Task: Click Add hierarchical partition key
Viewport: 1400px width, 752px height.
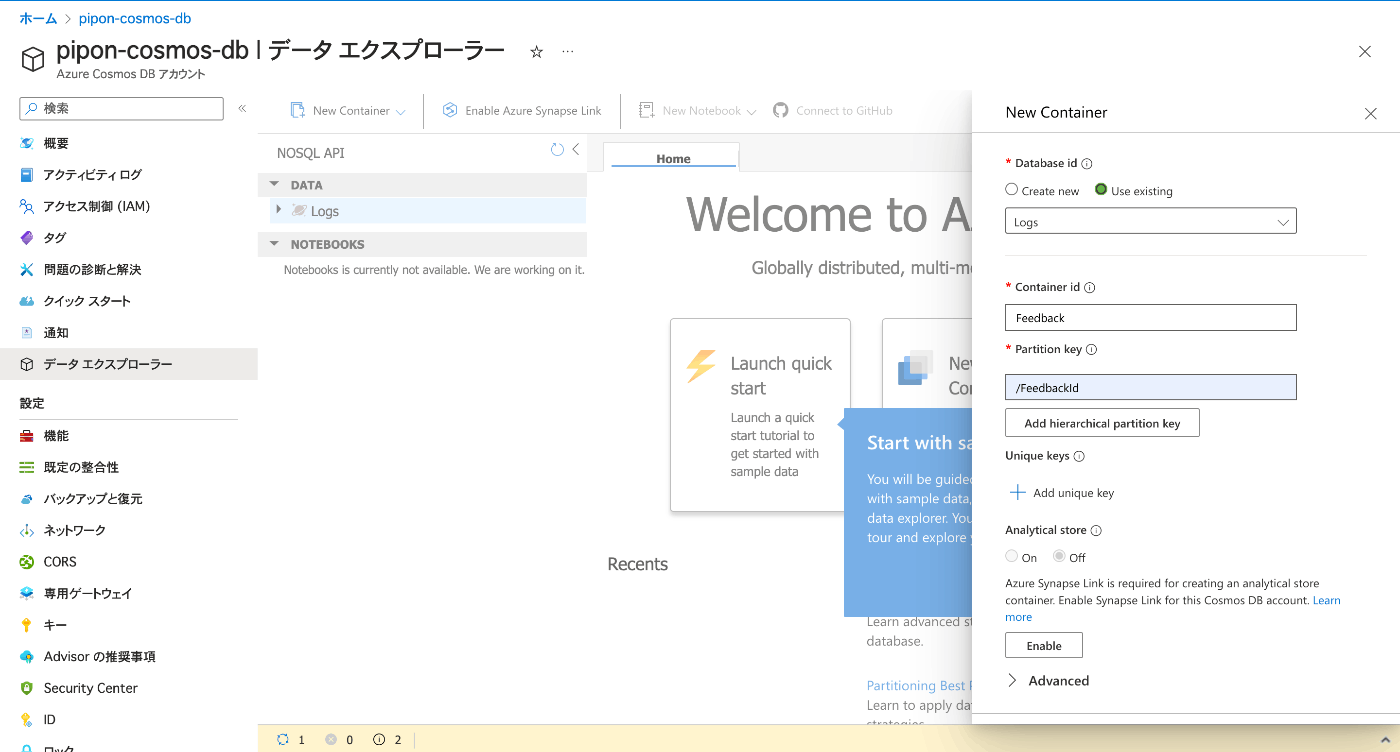Action: pos(1102,423)
